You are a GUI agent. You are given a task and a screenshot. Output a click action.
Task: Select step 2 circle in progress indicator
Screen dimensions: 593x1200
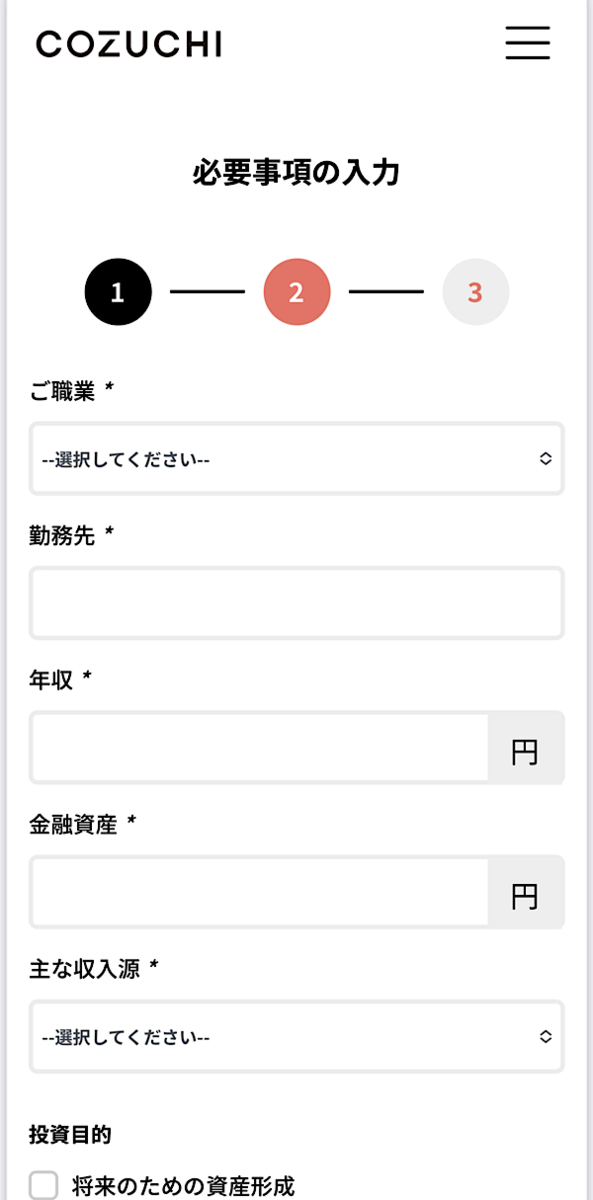(x=297, y=290)
